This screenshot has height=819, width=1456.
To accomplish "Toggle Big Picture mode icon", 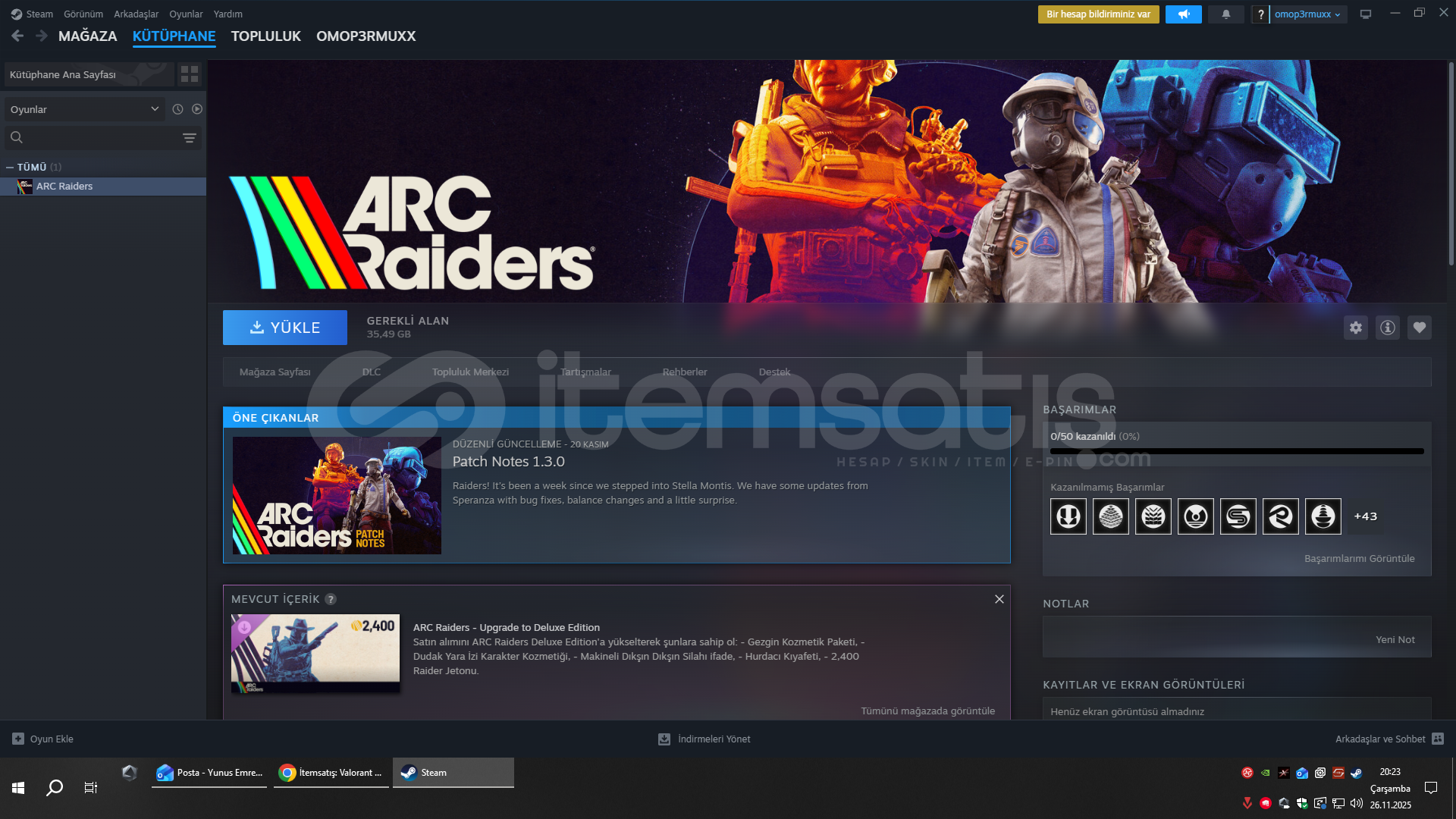I will (1366, 14).
